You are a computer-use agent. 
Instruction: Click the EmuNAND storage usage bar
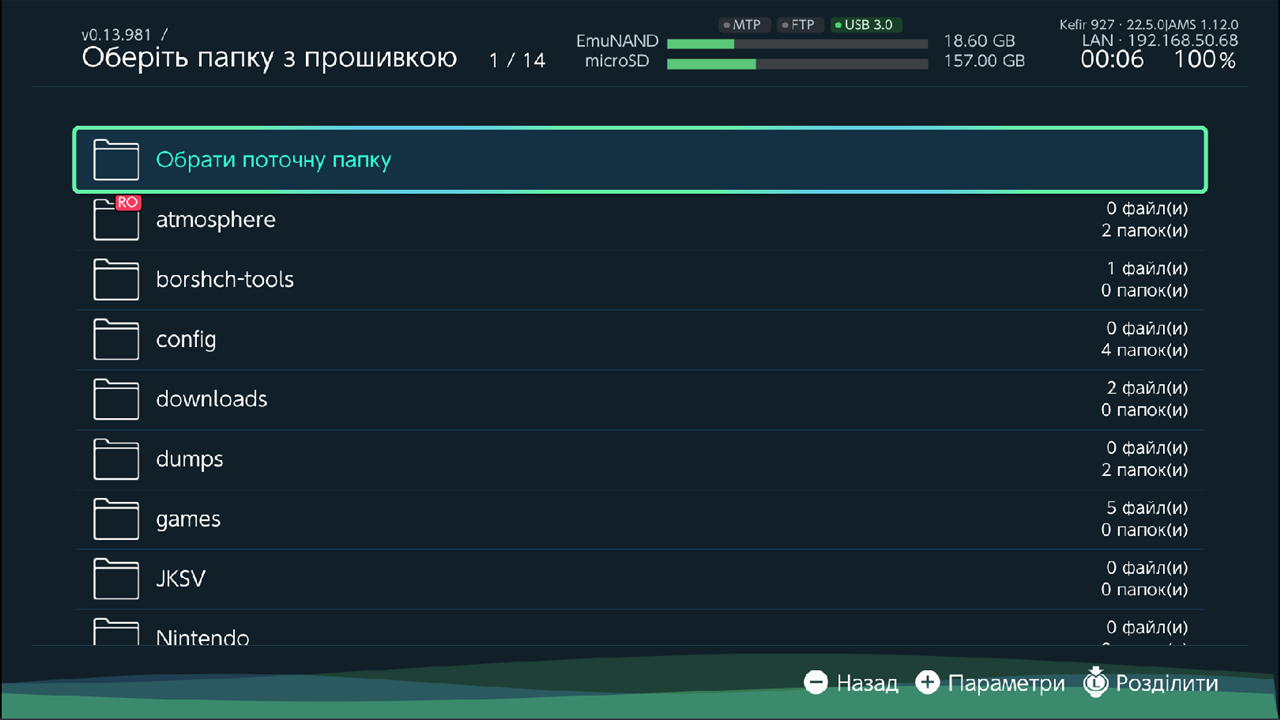(x=797, y=44)
